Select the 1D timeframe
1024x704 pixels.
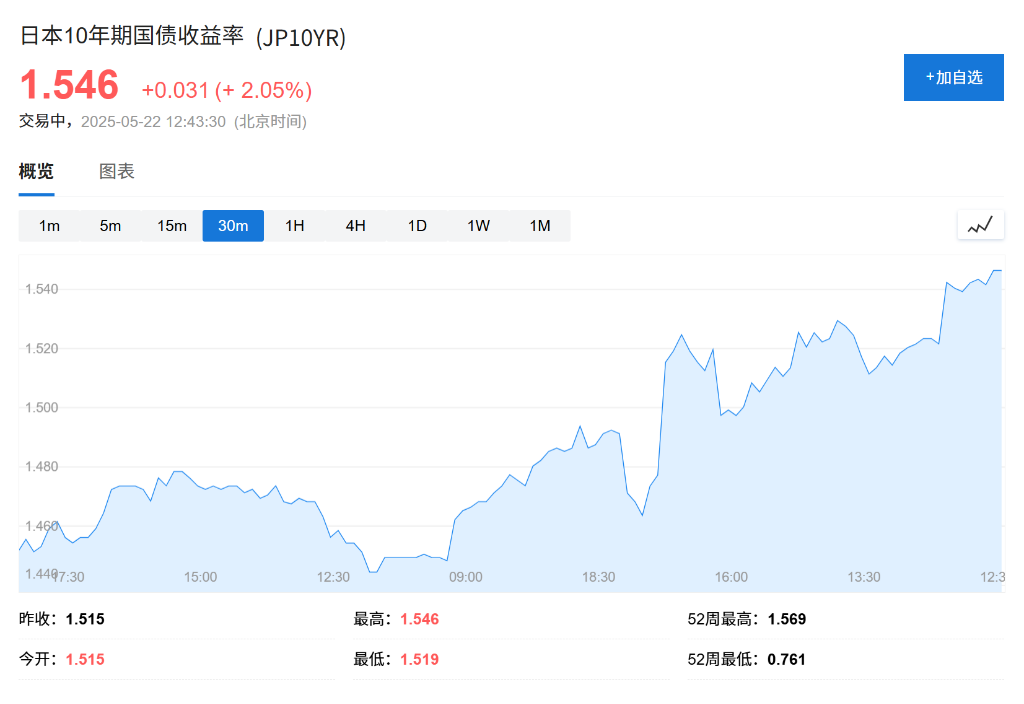click(x=417, y=226)
